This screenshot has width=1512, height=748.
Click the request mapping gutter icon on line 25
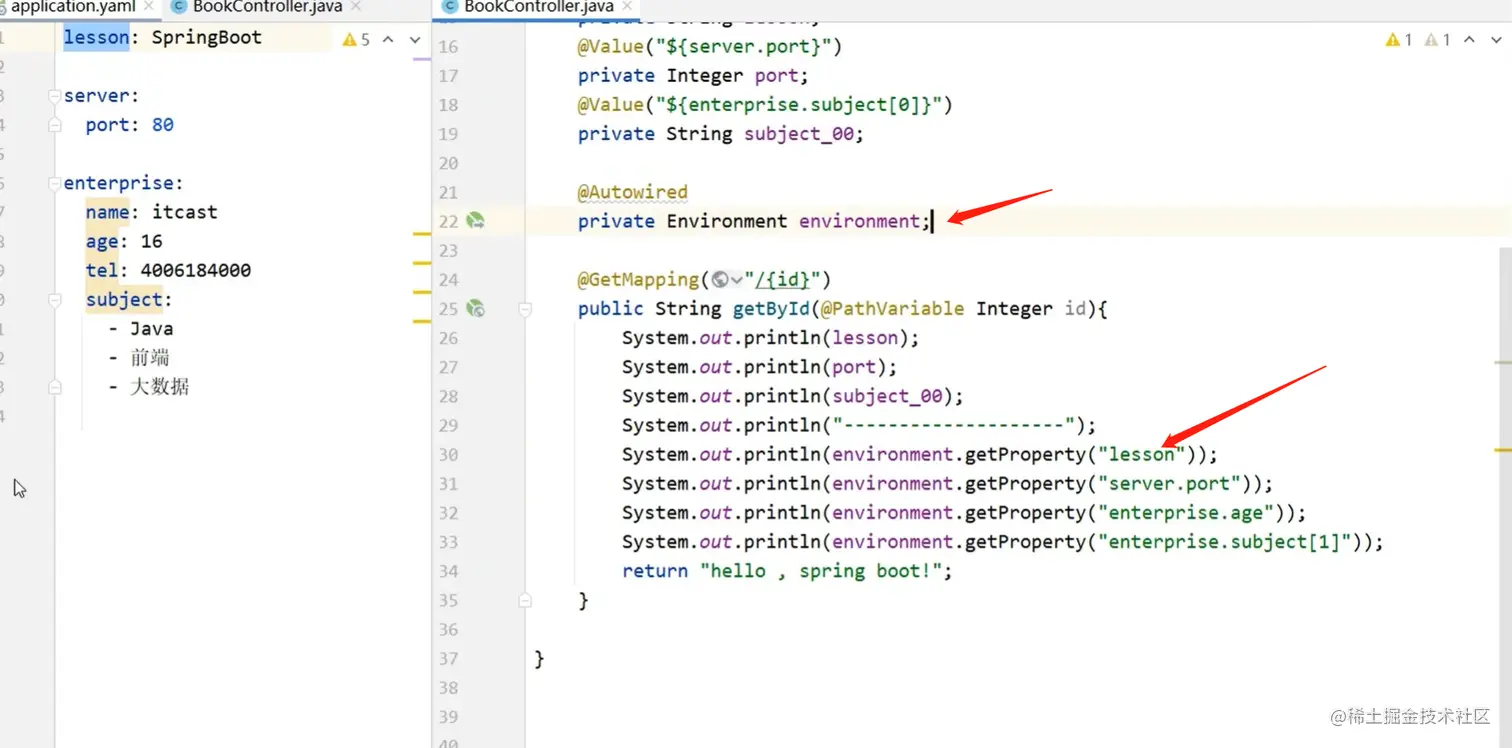475,309
